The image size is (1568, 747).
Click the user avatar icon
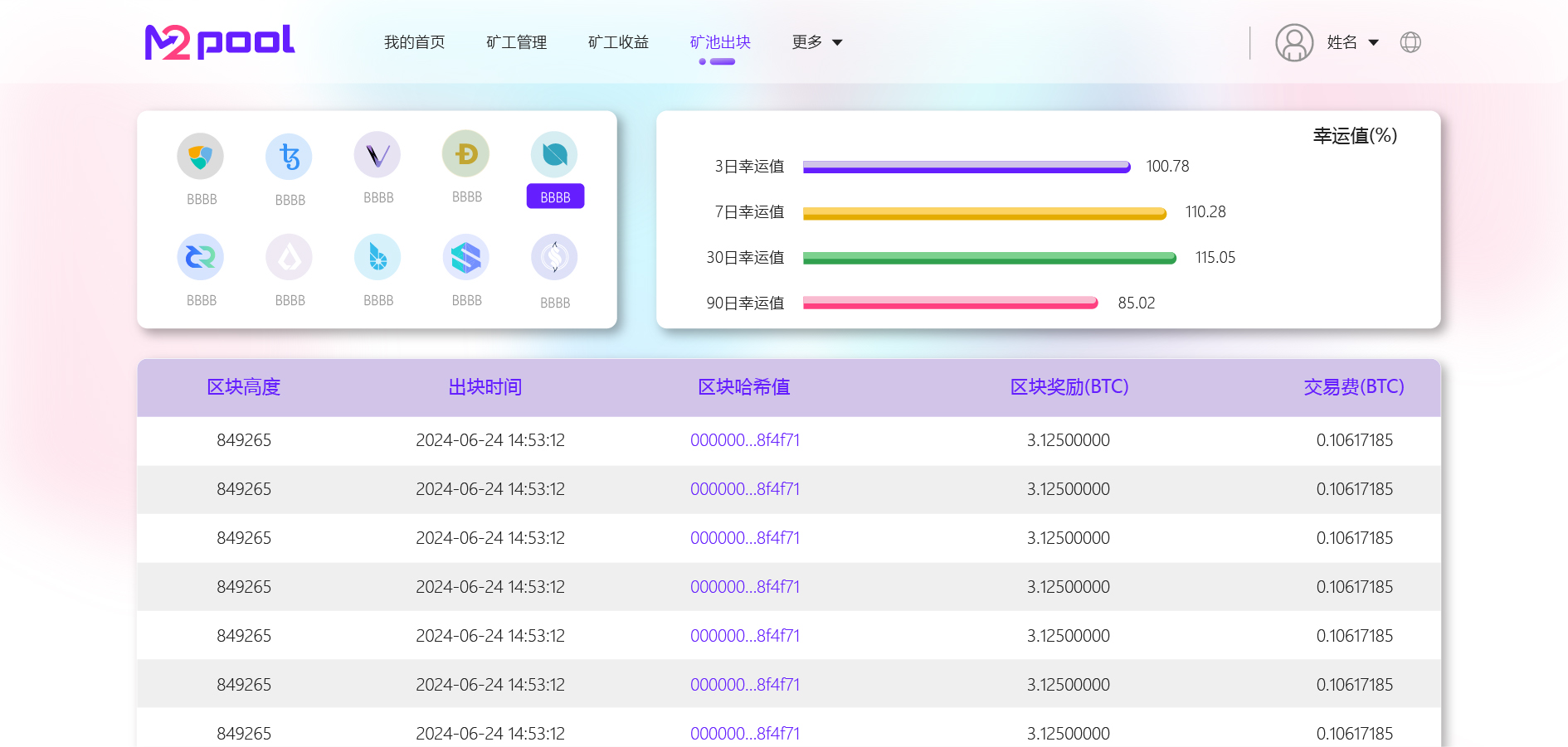[x=1293, y=42]
